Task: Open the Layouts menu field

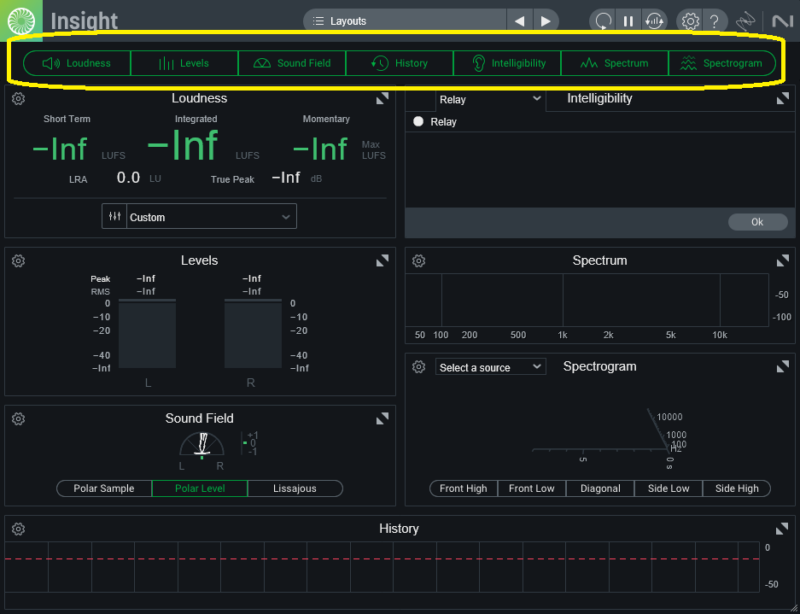Action: pos(404,21)
